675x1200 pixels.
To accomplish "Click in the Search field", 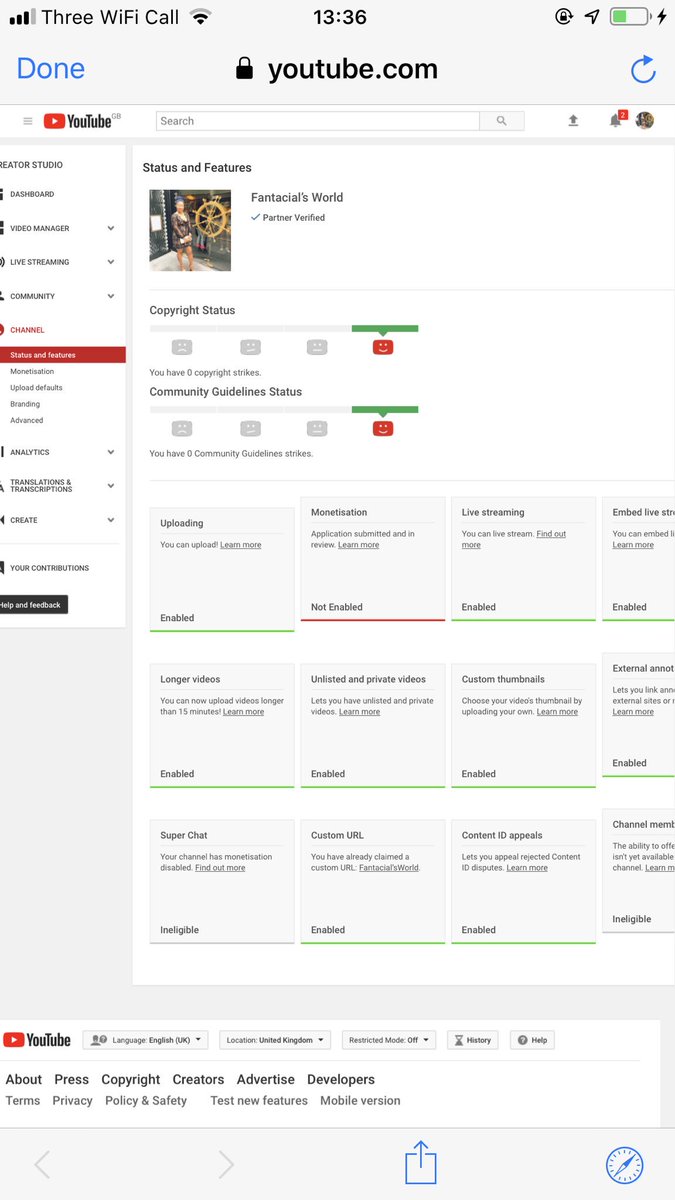I will point(318,121).
